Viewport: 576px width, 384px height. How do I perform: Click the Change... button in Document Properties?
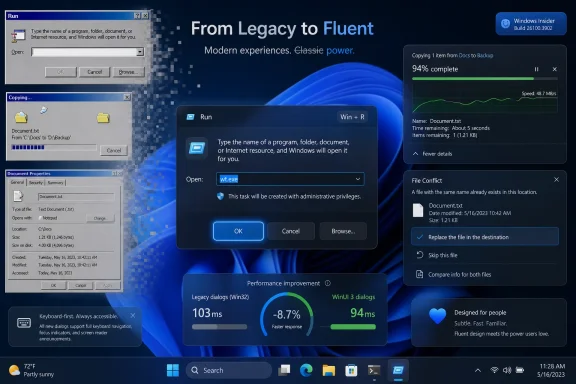click(x=100, y=218)
